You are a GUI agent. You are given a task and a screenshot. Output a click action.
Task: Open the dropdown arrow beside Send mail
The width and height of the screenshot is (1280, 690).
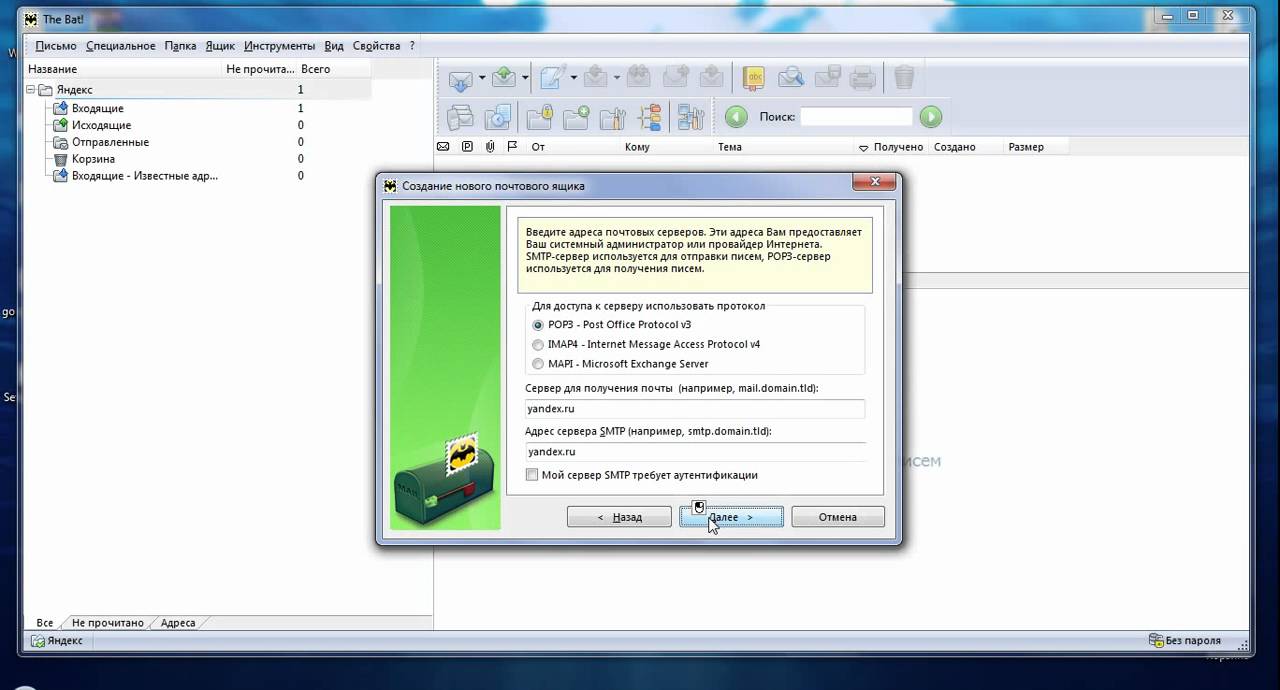coord(525,78)
